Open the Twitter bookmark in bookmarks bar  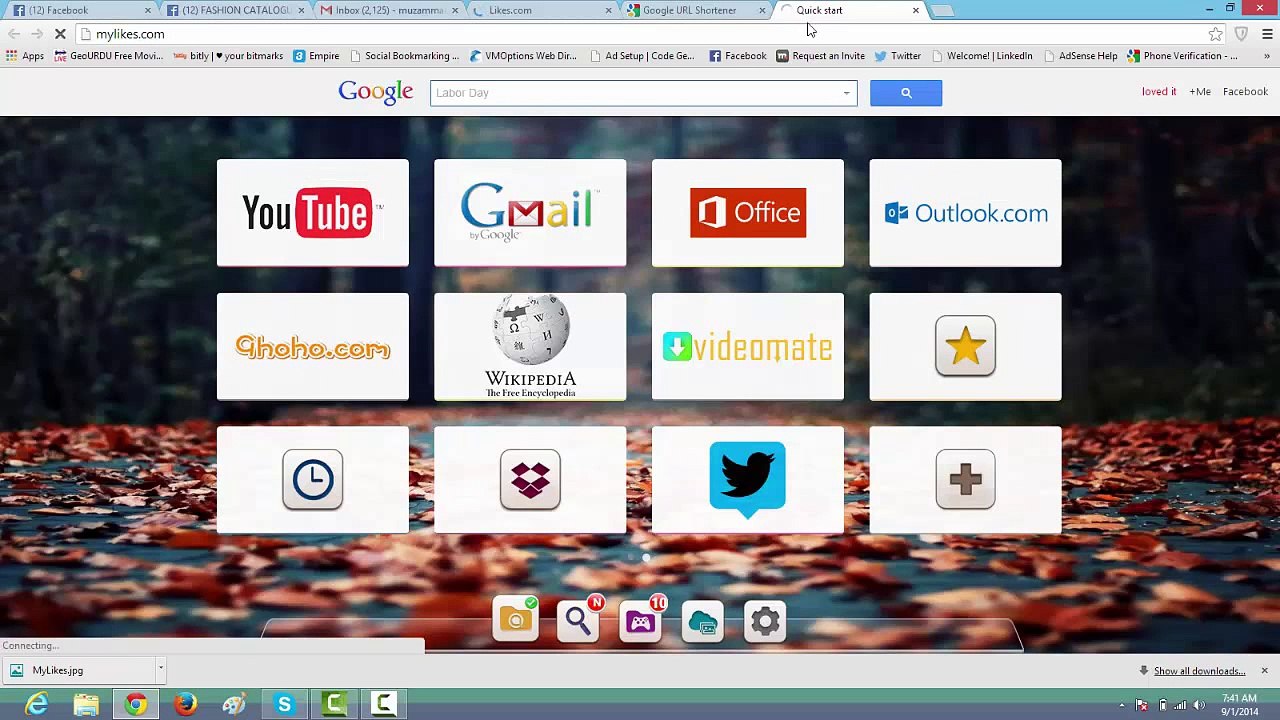[897, 56]
